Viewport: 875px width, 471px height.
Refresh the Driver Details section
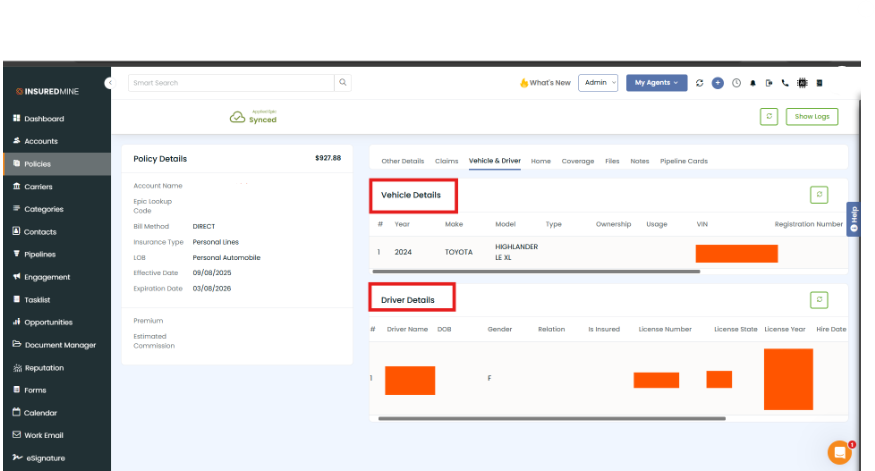[x=819, y=299]
